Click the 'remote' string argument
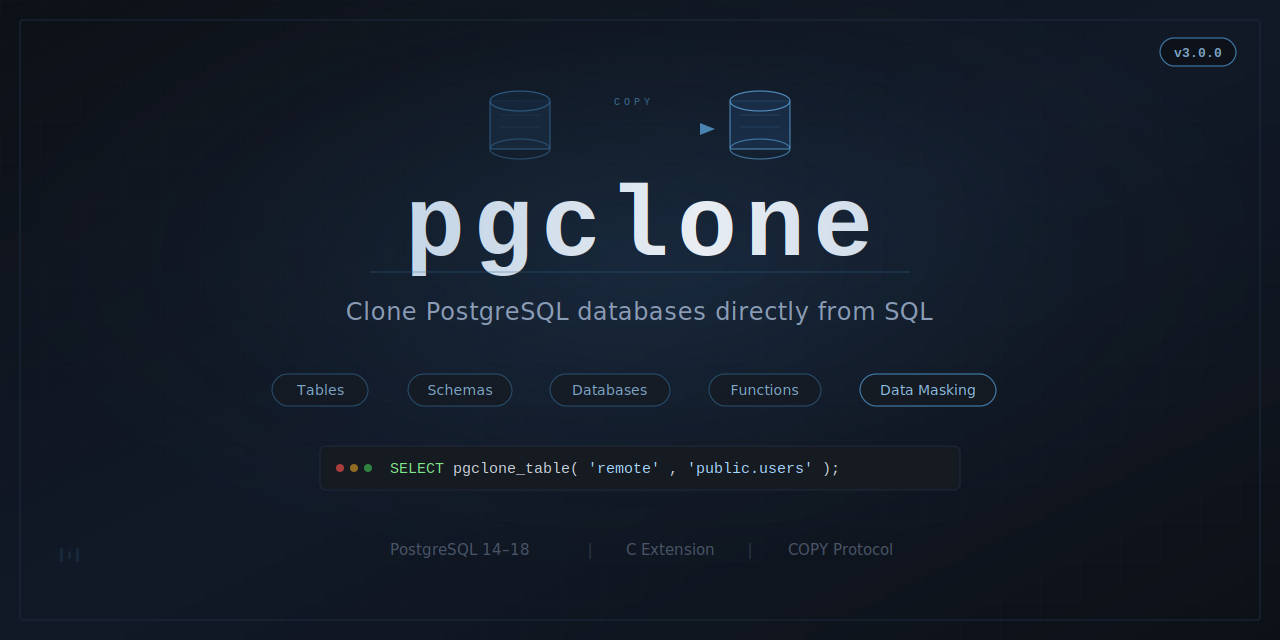The image size is (1280, 640). pos(624,468)
